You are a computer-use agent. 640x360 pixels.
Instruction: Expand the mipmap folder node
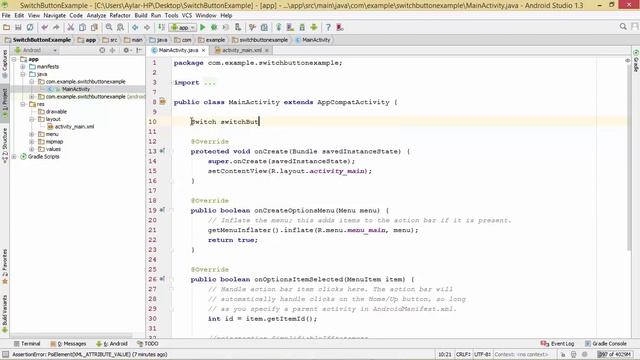(x=32, y=142)
